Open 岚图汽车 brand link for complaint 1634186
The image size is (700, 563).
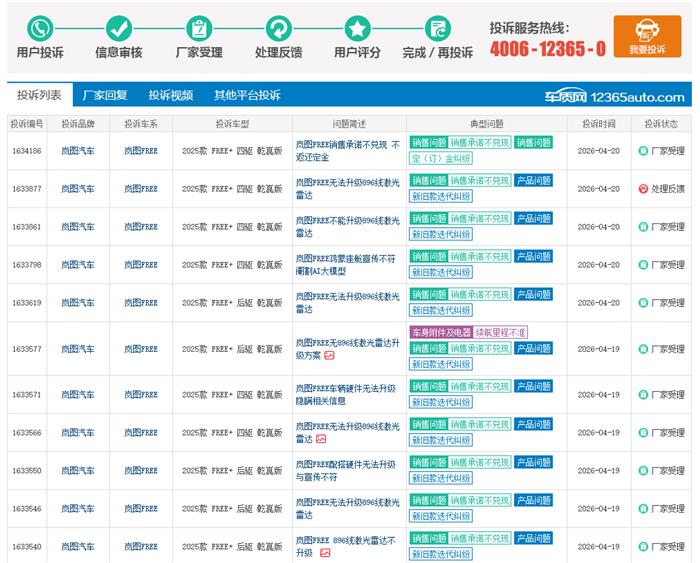(x=77, y=151)
